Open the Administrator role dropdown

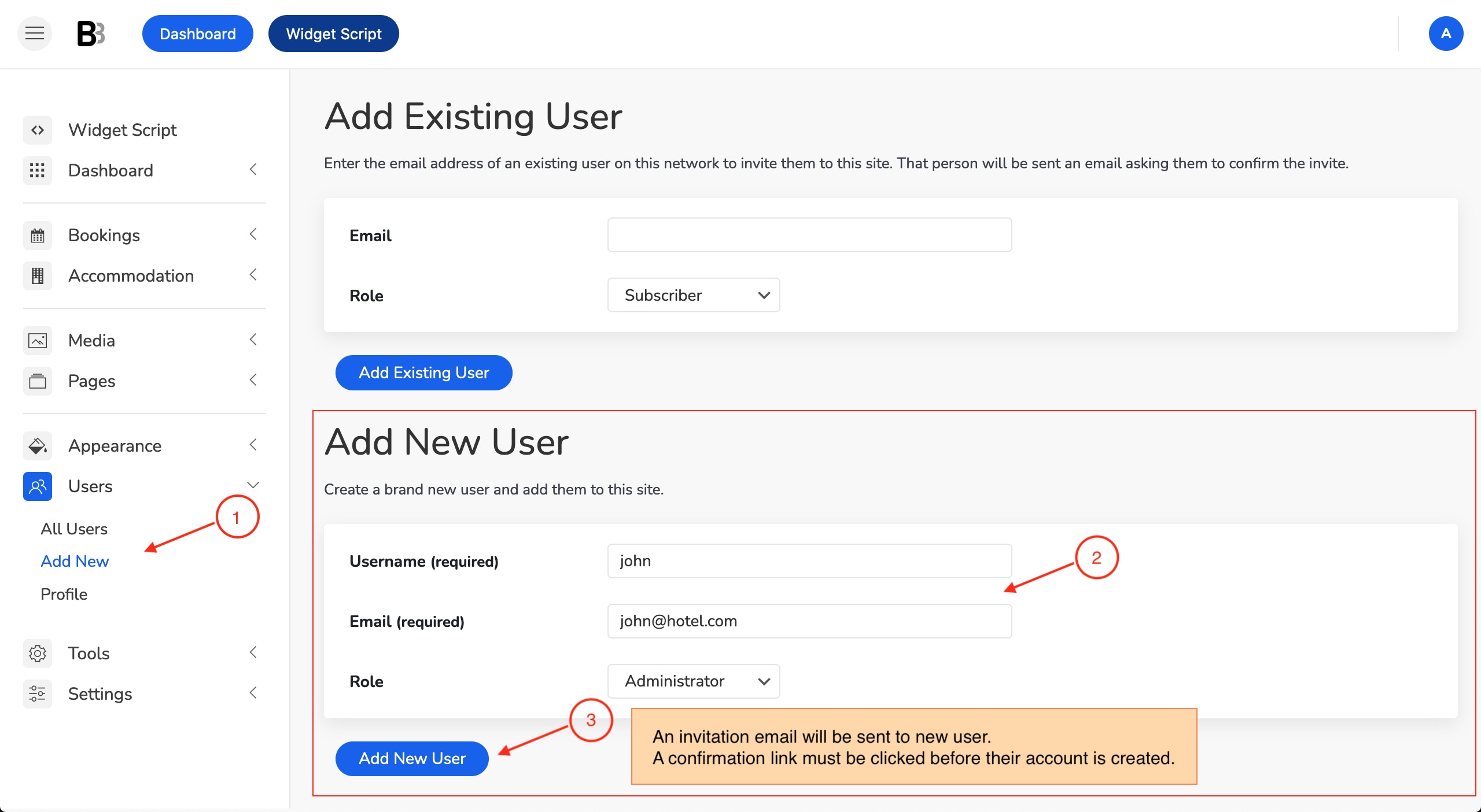[x=694, y=681]
